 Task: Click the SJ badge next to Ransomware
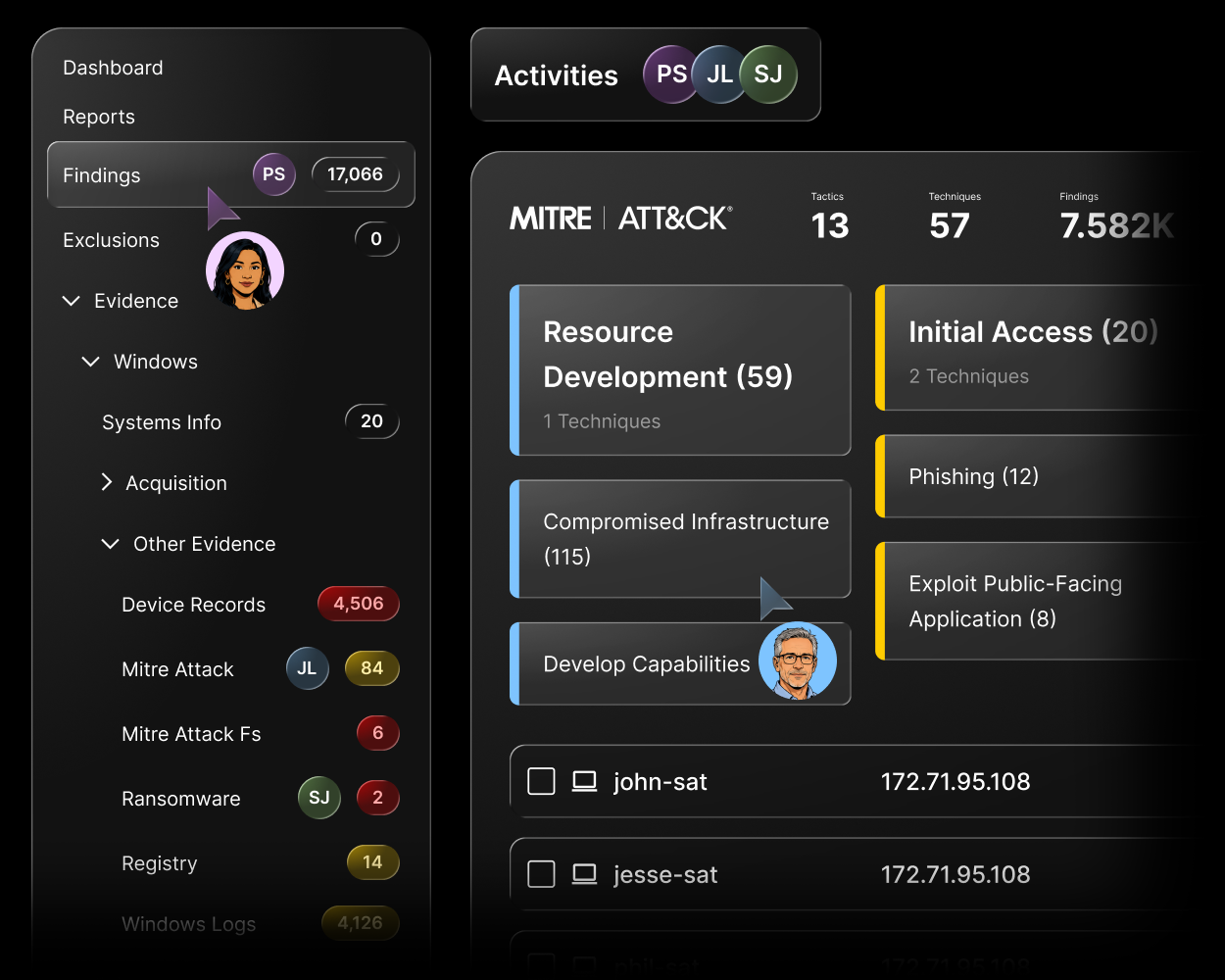click(319, 798)
